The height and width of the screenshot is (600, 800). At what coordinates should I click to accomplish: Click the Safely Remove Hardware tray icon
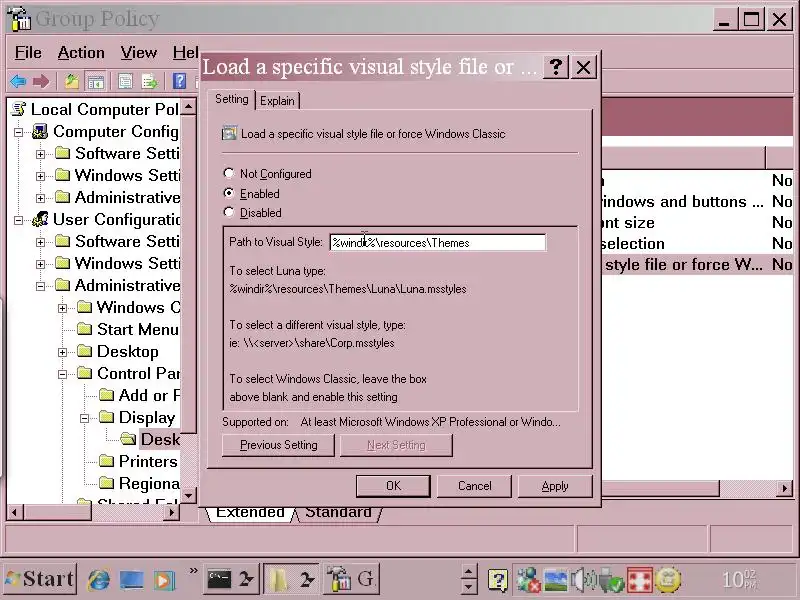pos(610,580)
